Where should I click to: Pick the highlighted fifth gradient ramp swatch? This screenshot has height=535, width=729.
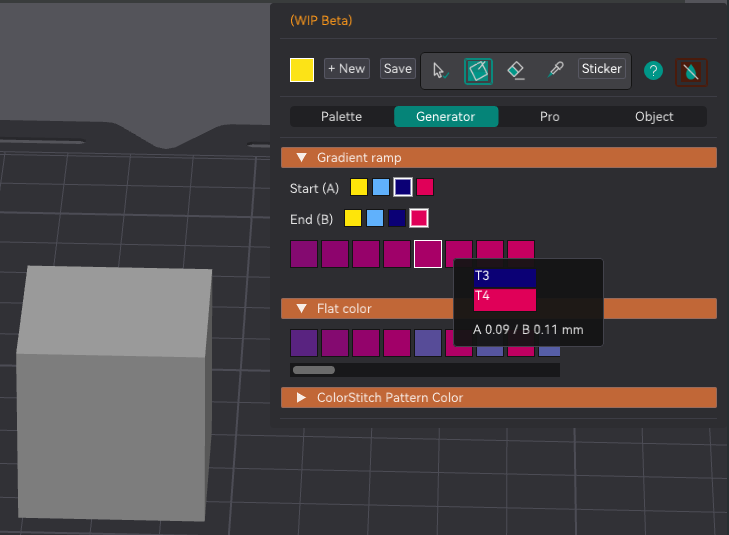(x=428, y=254)
